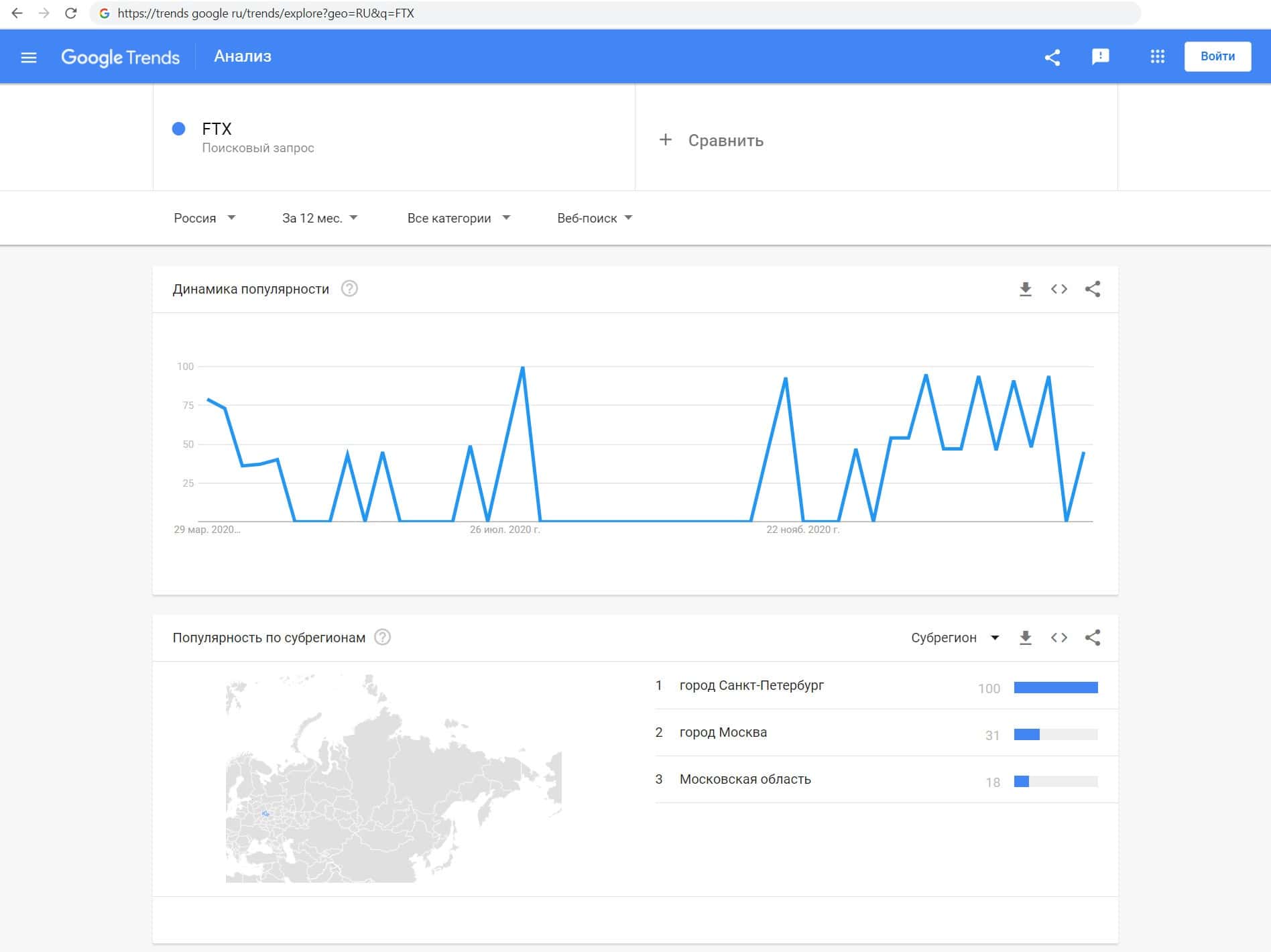The image size is (1271, 952).
Task: Open the За 12 мес. time range dropdown
Action: (x=320, y=218)
